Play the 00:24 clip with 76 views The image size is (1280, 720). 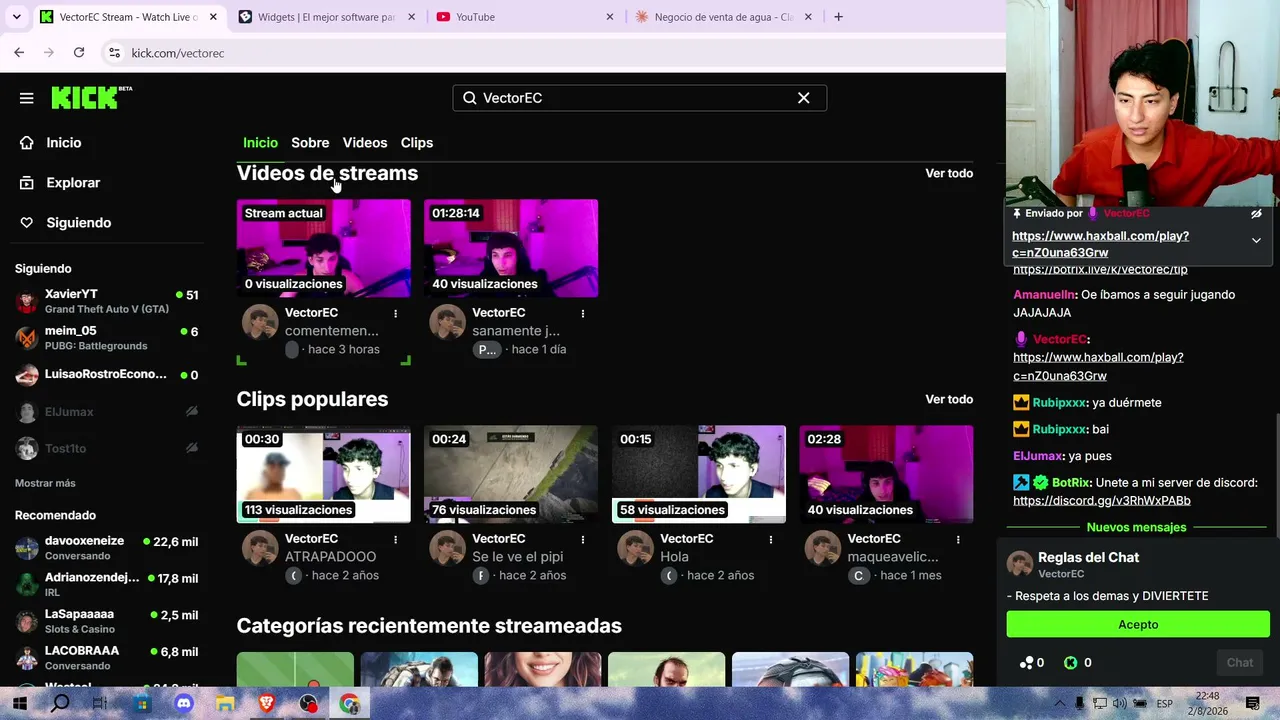(511, 474)
